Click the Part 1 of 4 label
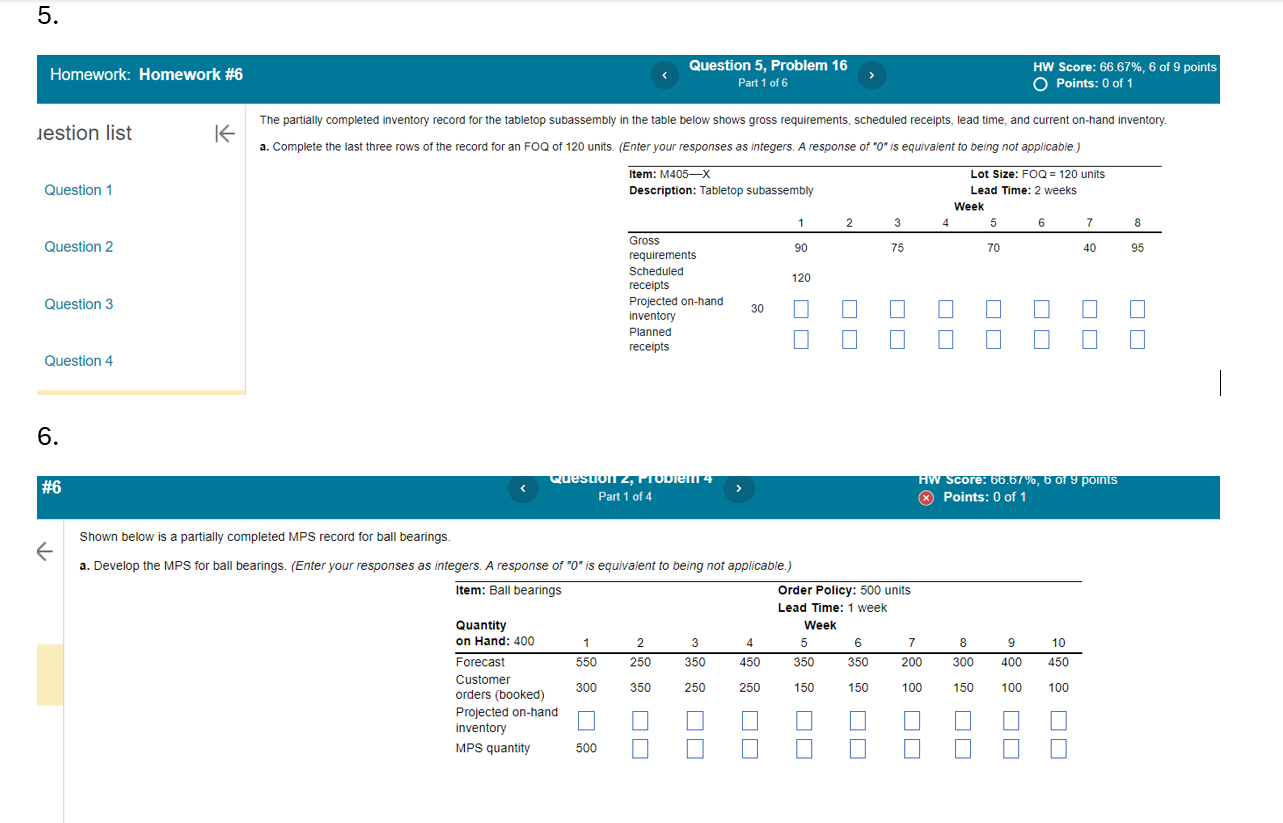 coord(625,497)
